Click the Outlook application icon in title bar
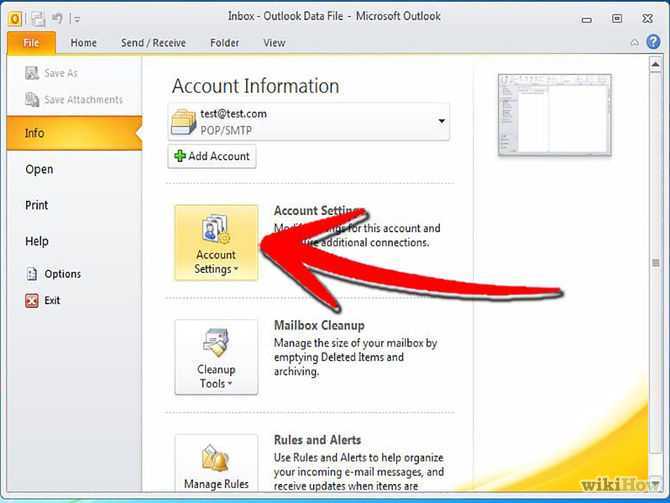Viewport: 670px width, 503px height. (x=15, y=19)
